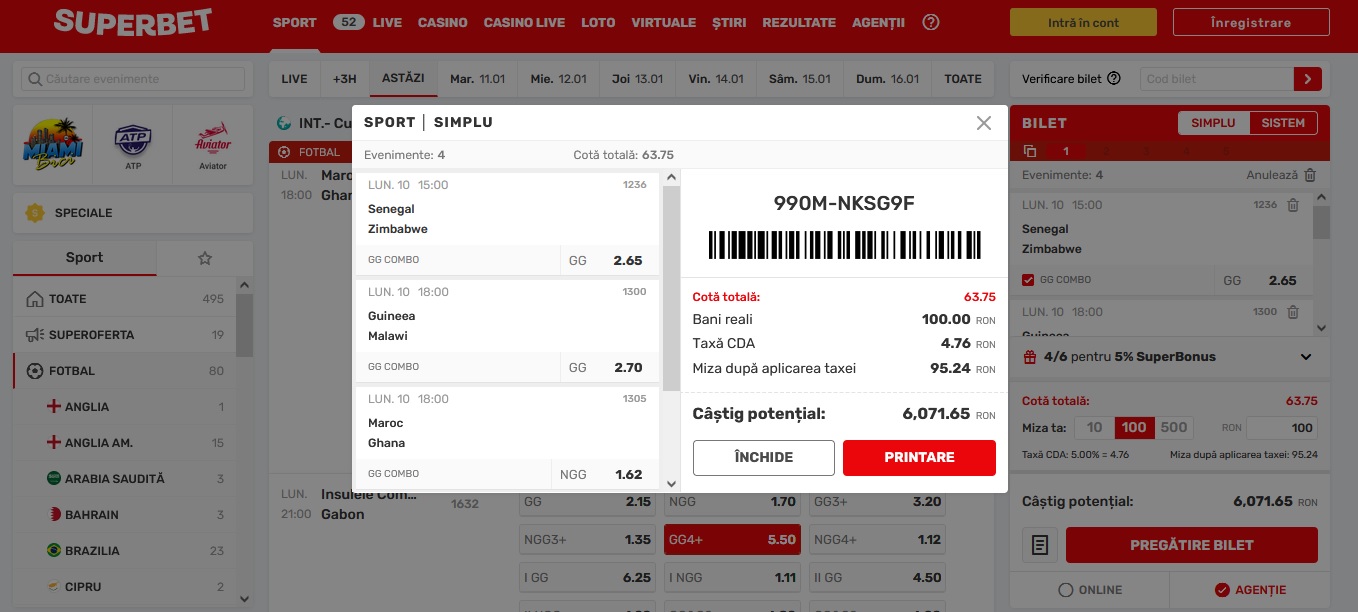Open the Aviator game icon
Screen dimensions: 1358x612
point(213,143)
